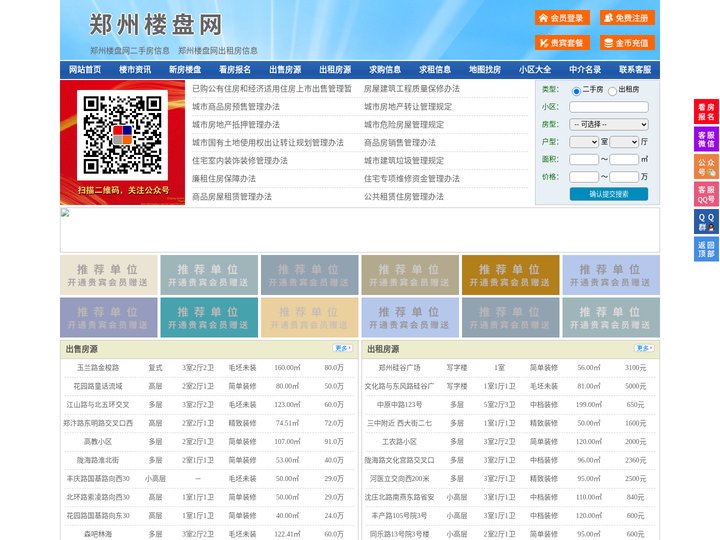This screenshot has height=540, width=720.
Task: Open 工农路小区 rental listing
Action: pos(399,442)
